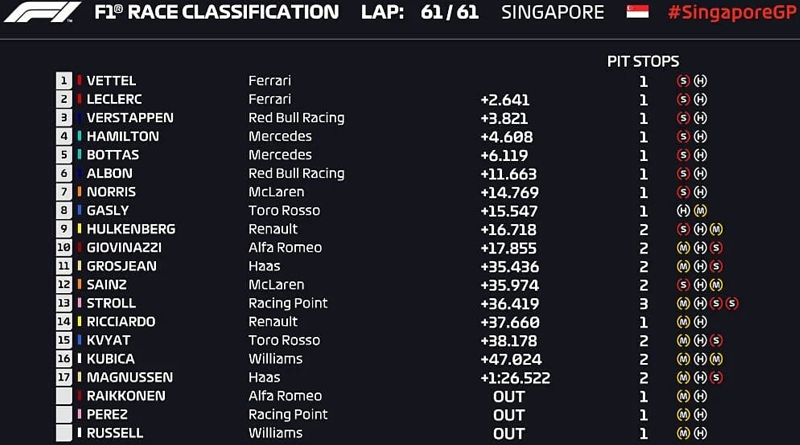The height and width of the screenshot is (445, 800).
Task: Click Hulkenberg's medium tyre icon
Action: pyautogui.click(x=716, y=229)
